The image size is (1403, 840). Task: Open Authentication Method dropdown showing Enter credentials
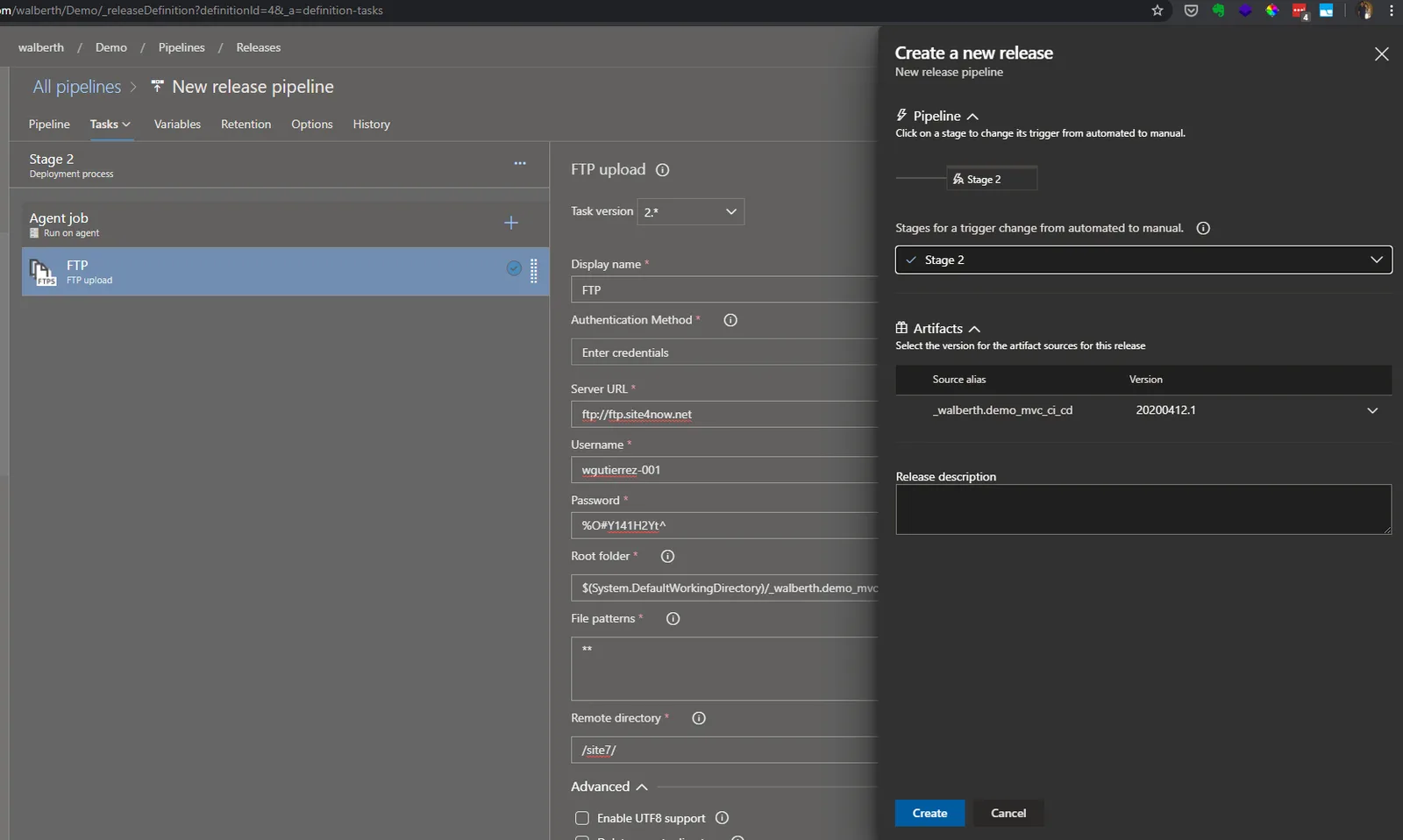(x=724, y=352)
